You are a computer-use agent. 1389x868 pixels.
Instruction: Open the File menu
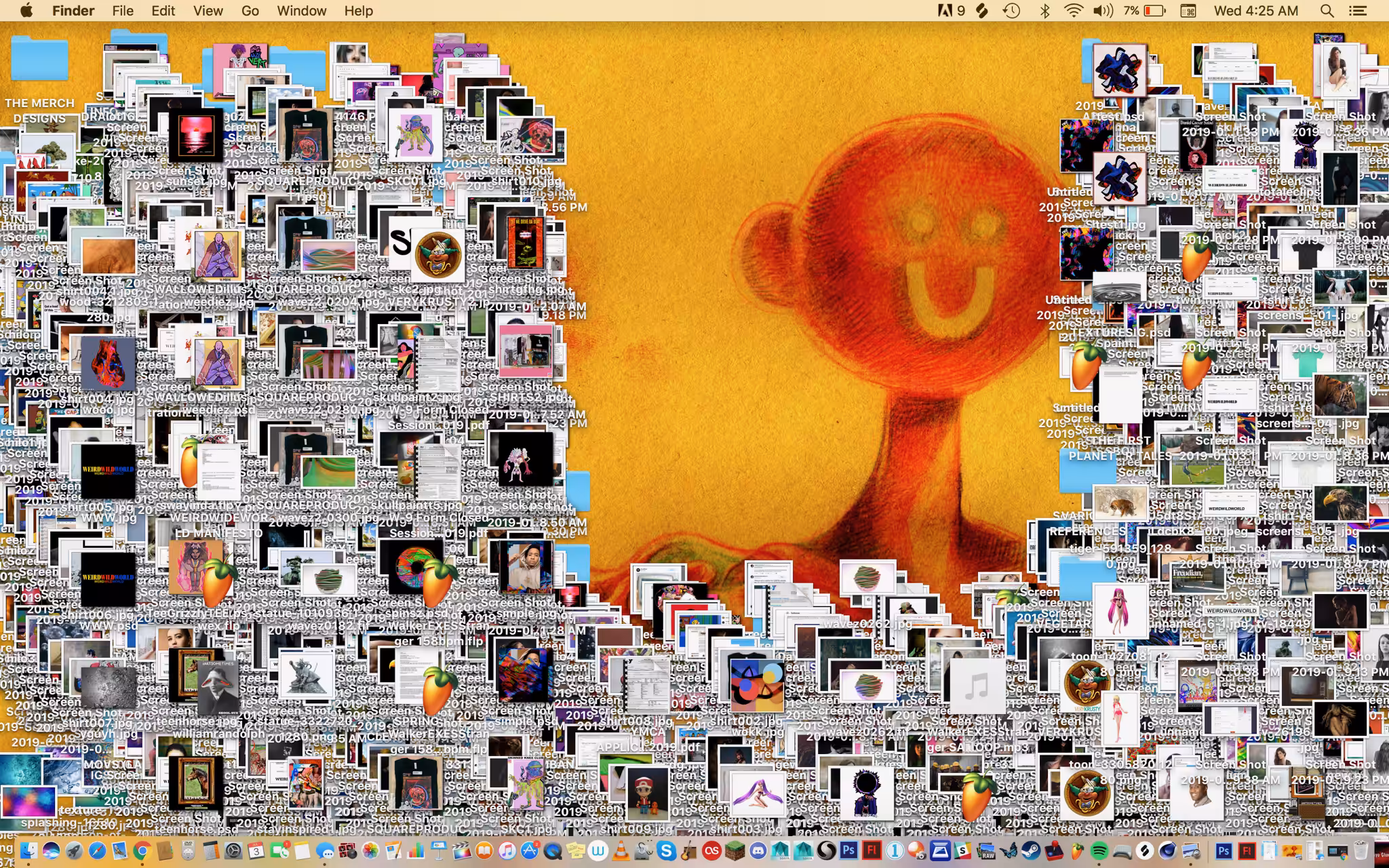(x=123, y=10)
